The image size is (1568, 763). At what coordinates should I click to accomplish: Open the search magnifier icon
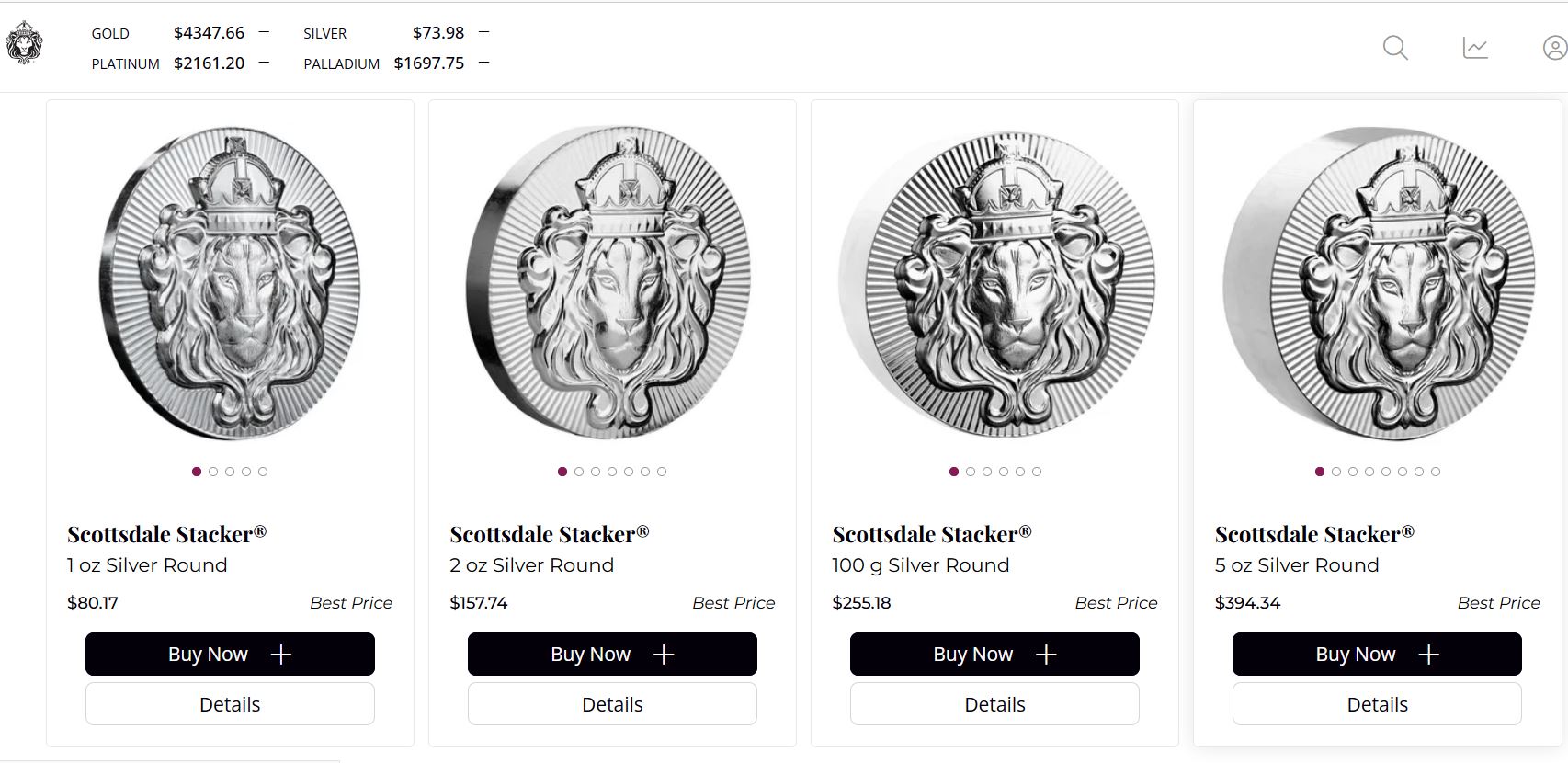pyautogui.click(x=1395, y=48)
